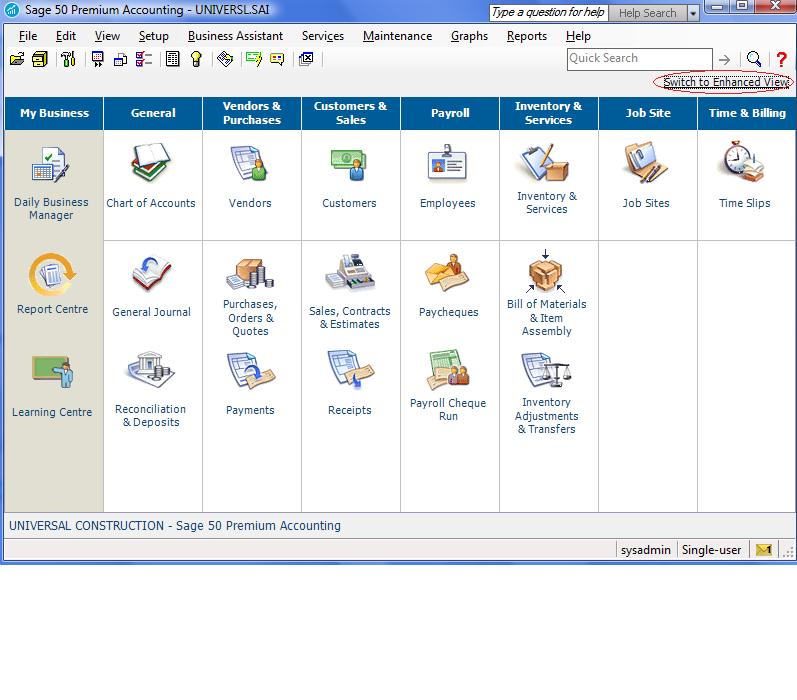Click the copied calendar pages toolbar icon
This screenshot has width=797, height=700.
pos(120,59)
